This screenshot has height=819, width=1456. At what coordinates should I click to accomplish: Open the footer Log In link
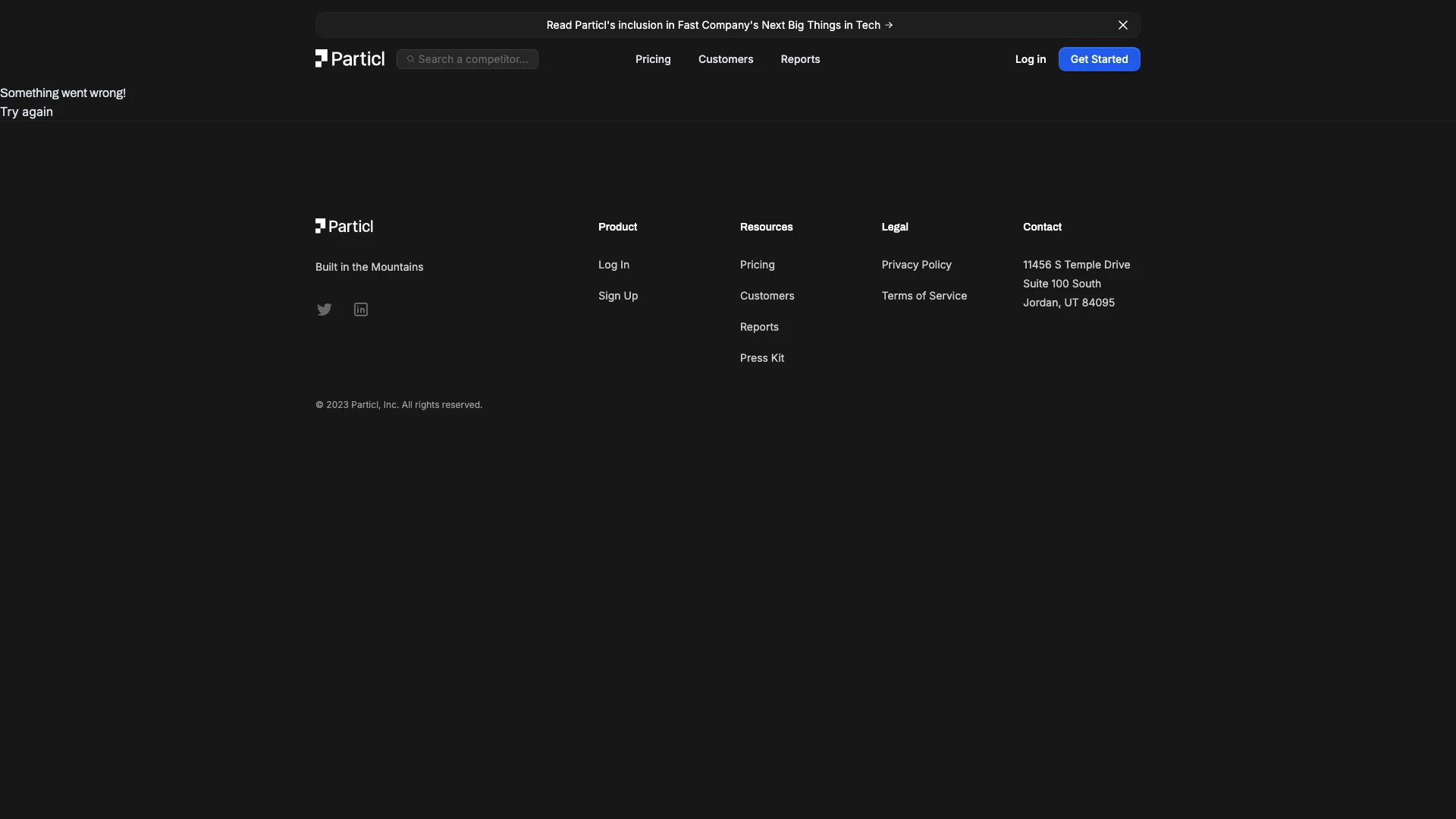pyautogui.click(x=613, y=265)
